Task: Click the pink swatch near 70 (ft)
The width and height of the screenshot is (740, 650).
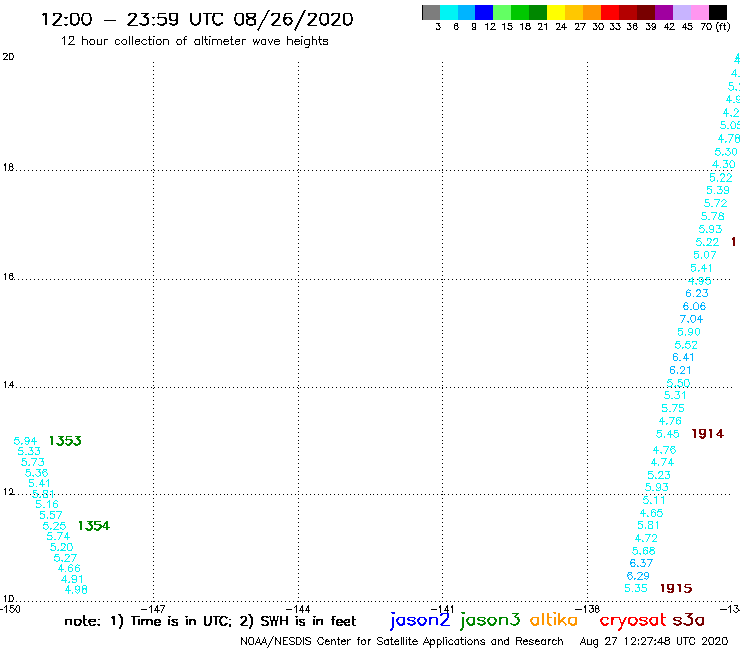Action: click(699, 12)
